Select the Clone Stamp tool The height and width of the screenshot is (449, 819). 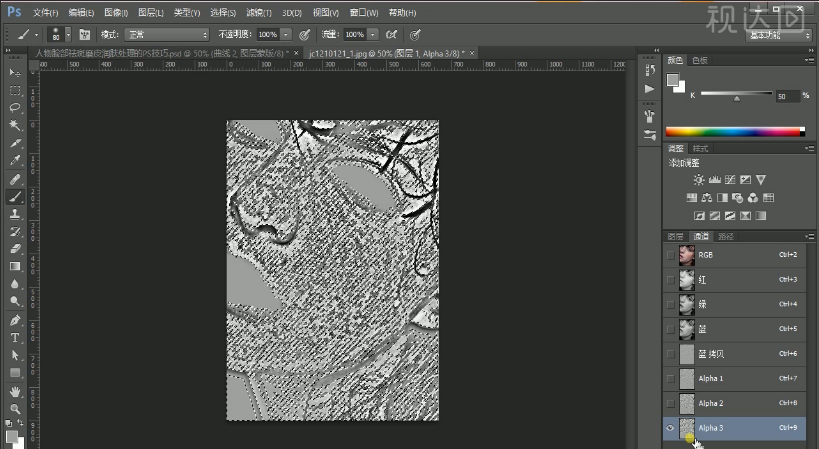coord(15,214)
